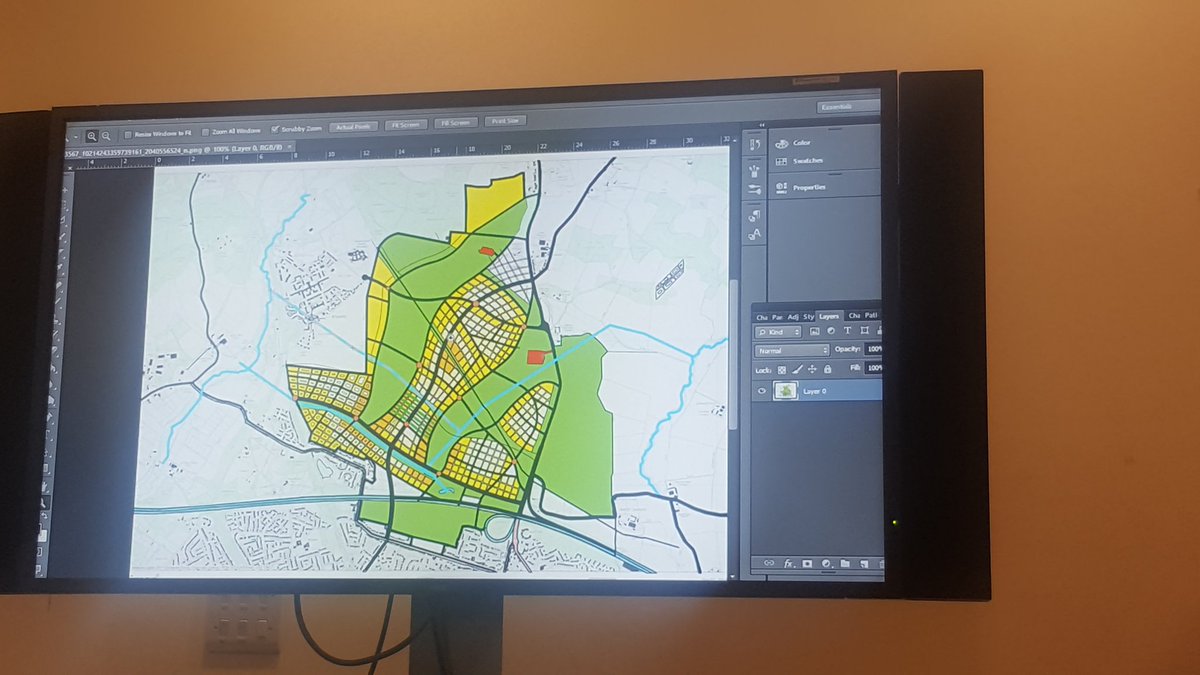The image size is (1200, 675).
Task: Click the tool preset picker arrow in options bar
Action: pyautogui.click(x=76, y=137)
